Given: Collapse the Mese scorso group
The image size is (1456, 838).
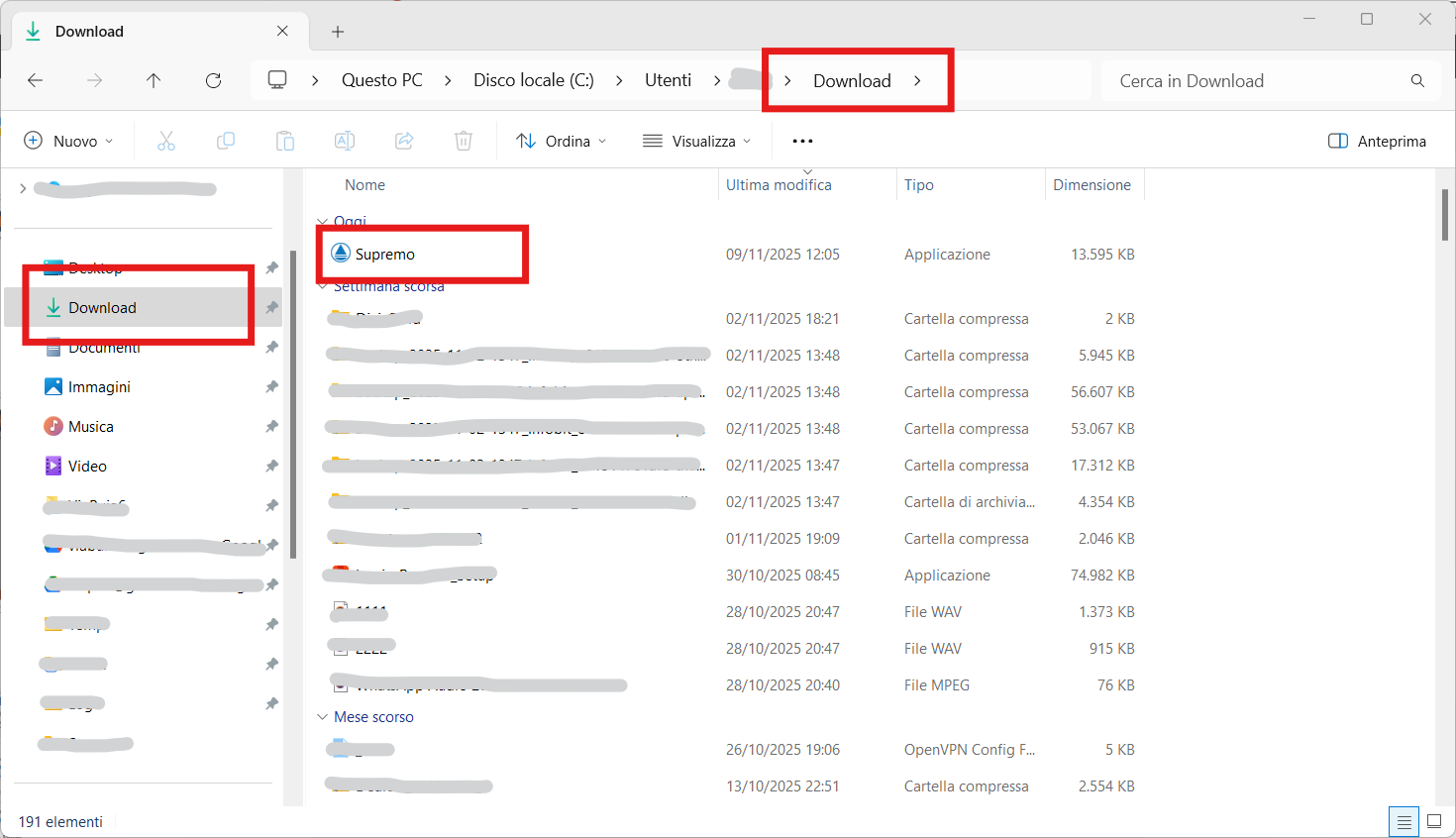Looking at the screenshot, I should (x=322, y=717).
